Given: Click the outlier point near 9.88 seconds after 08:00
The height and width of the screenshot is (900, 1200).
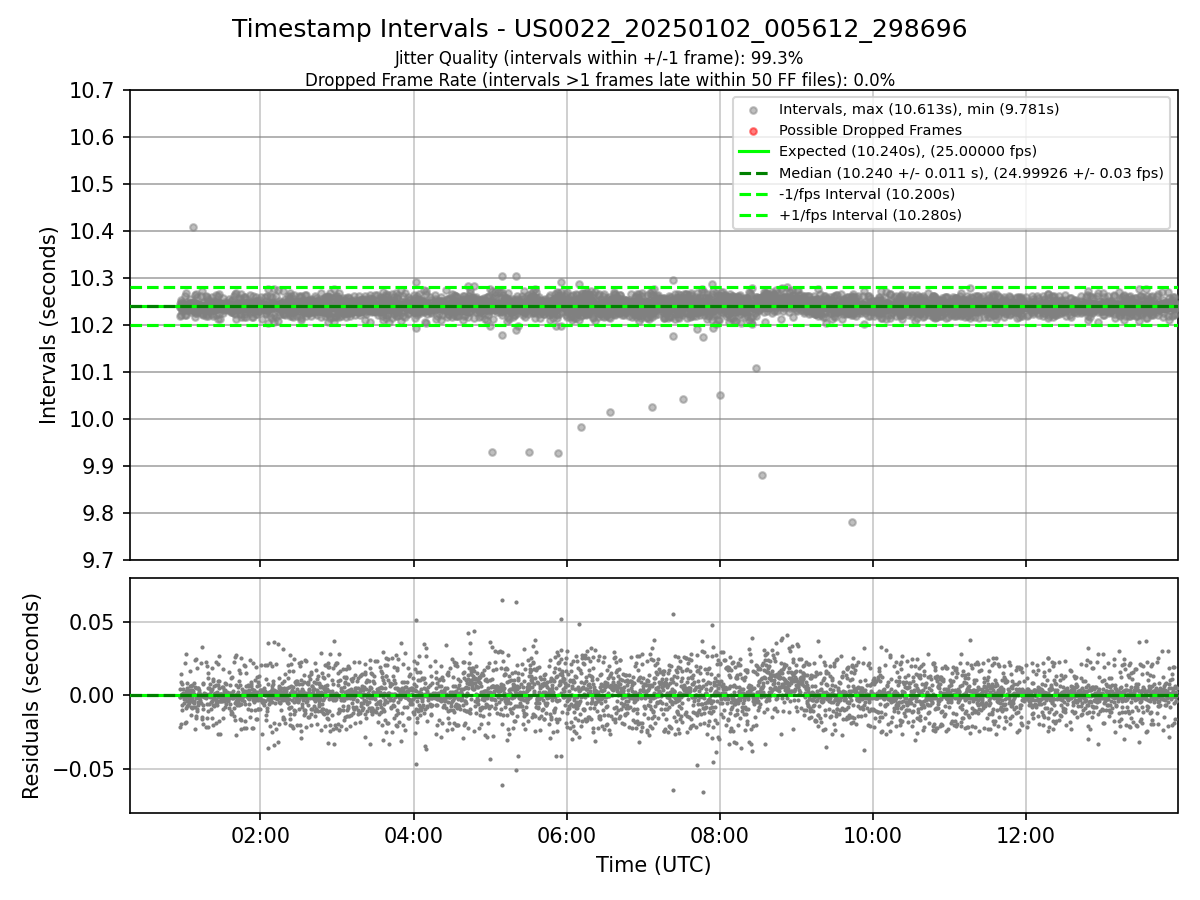Looking at the screenshot, I should pos(762,475).
